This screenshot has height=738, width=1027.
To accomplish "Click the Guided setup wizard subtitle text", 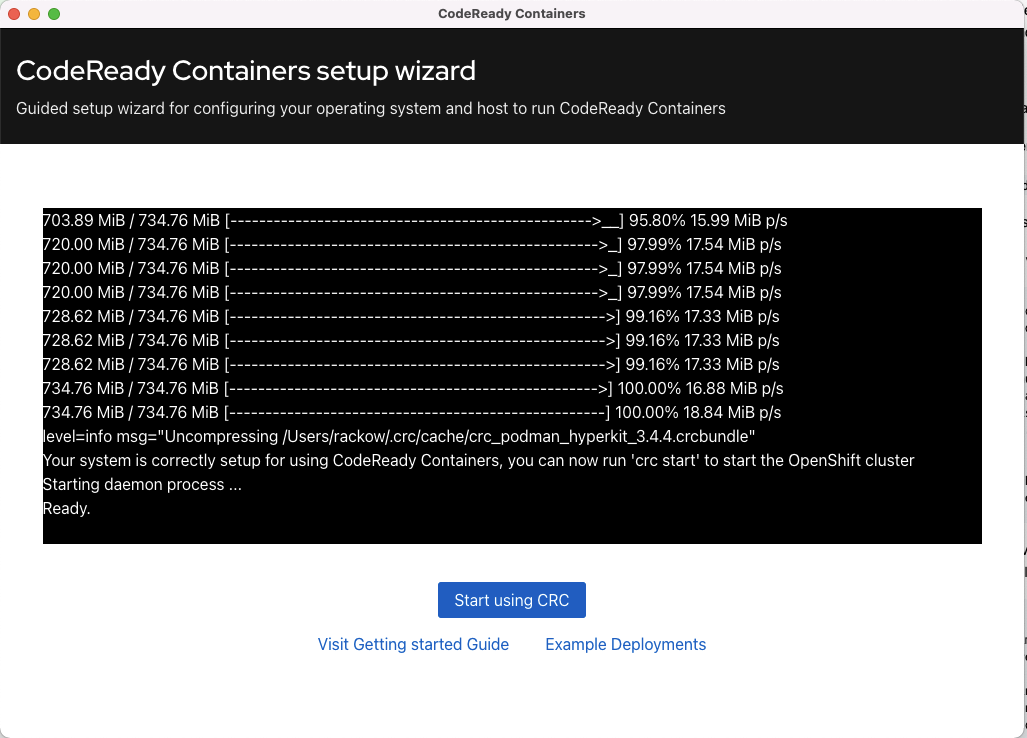I will click(x=371, y=108).
